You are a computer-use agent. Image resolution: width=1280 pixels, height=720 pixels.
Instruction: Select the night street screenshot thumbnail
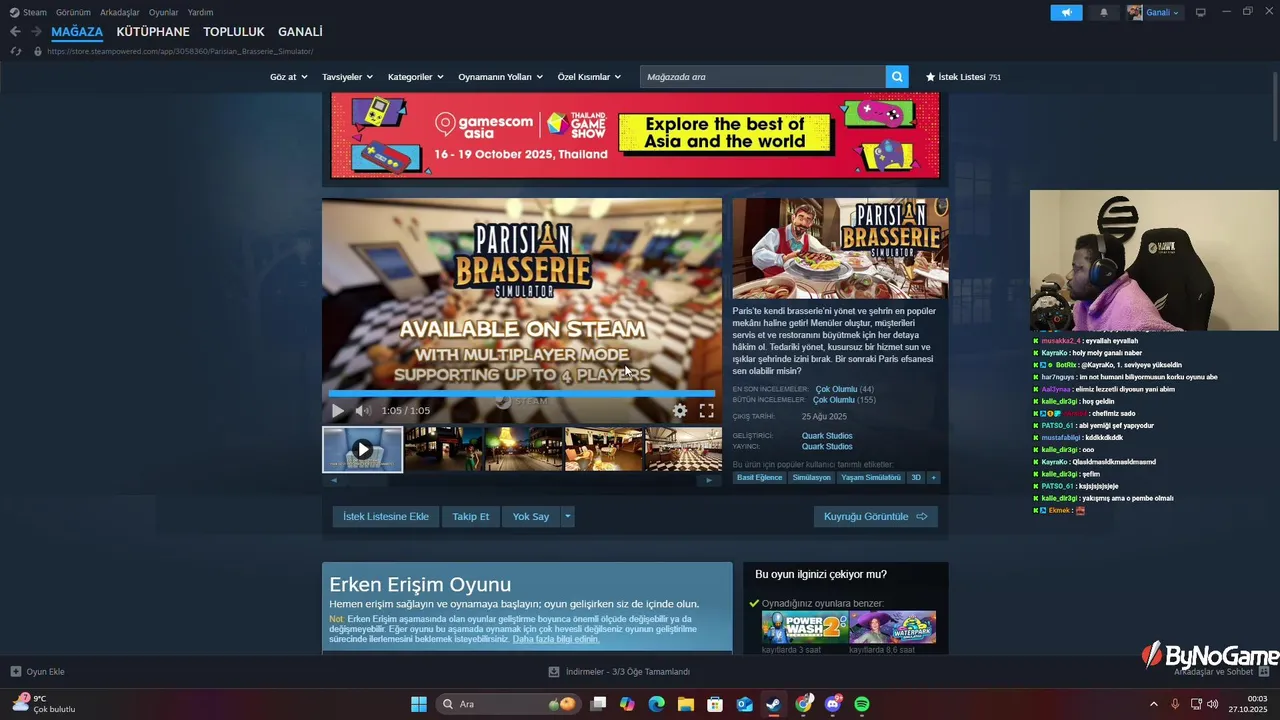tap(524, 449)
